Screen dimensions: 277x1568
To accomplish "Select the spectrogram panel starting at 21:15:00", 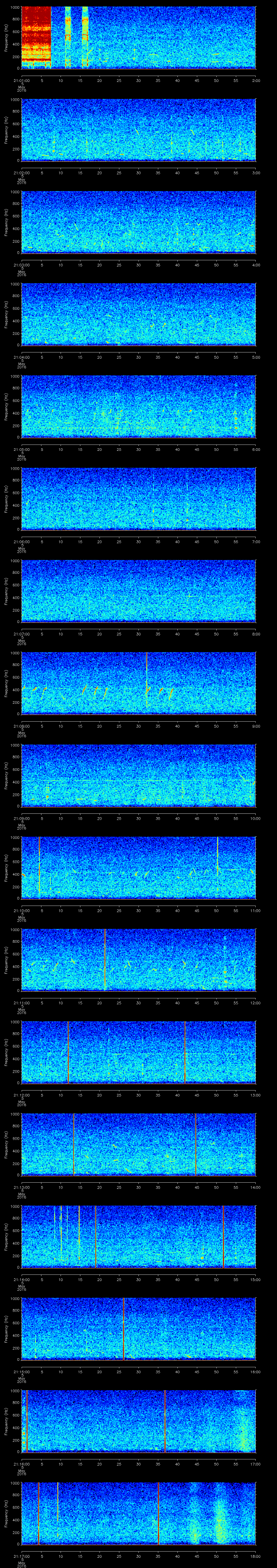I will coord(138,1329).
